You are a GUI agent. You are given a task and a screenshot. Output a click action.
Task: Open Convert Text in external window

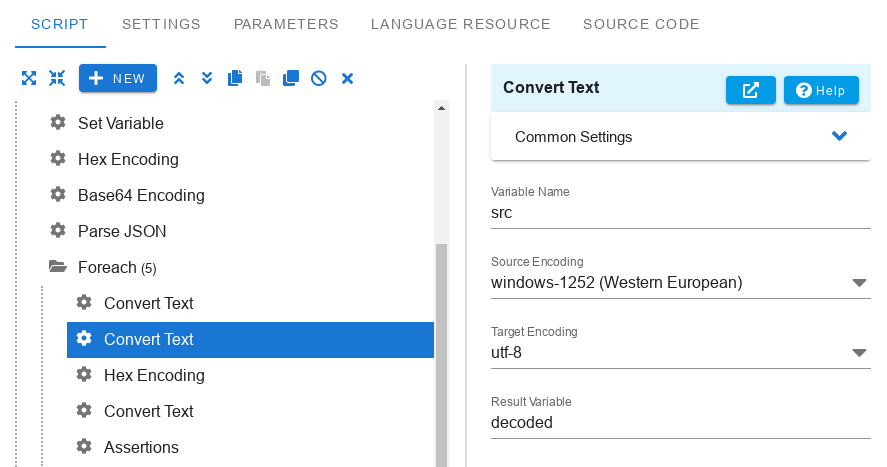coord(751,90)
